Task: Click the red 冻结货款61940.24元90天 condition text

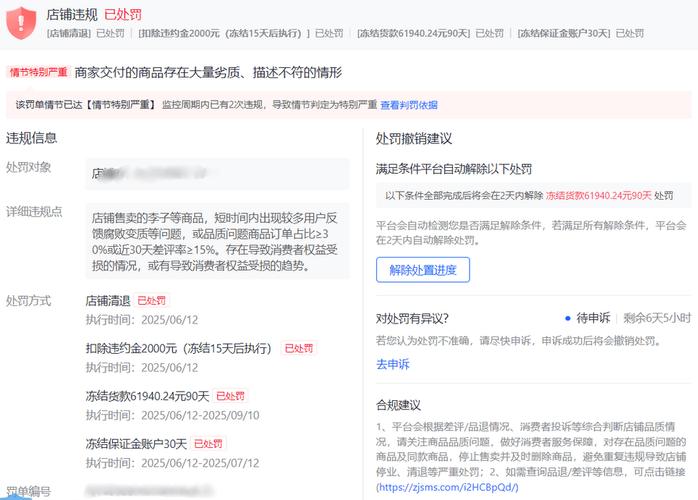Action: (x=598, y=195)
